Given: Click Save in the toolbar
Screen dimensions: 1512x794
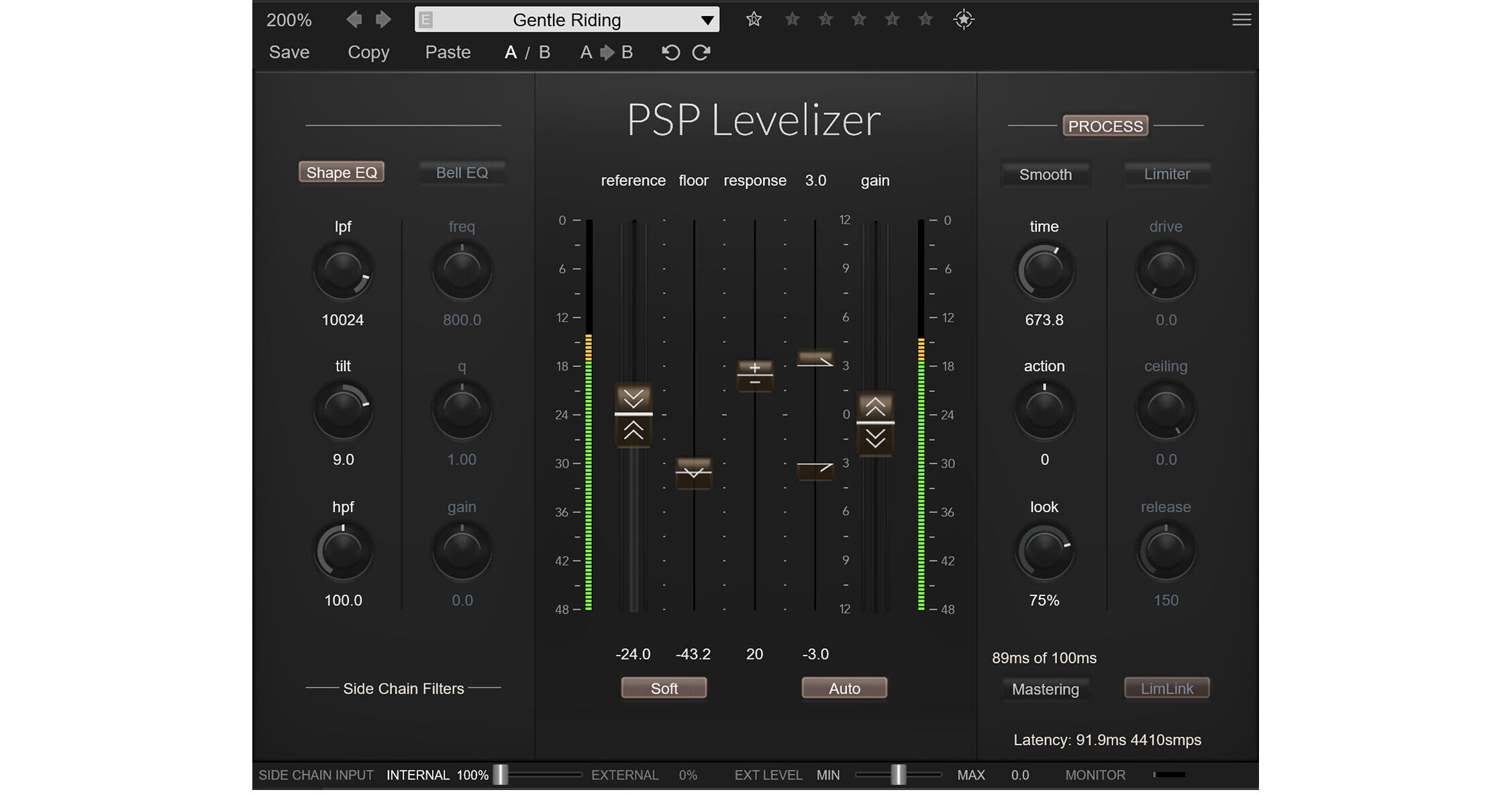Looking at the screenshot, I should click(x=289, y=52).
